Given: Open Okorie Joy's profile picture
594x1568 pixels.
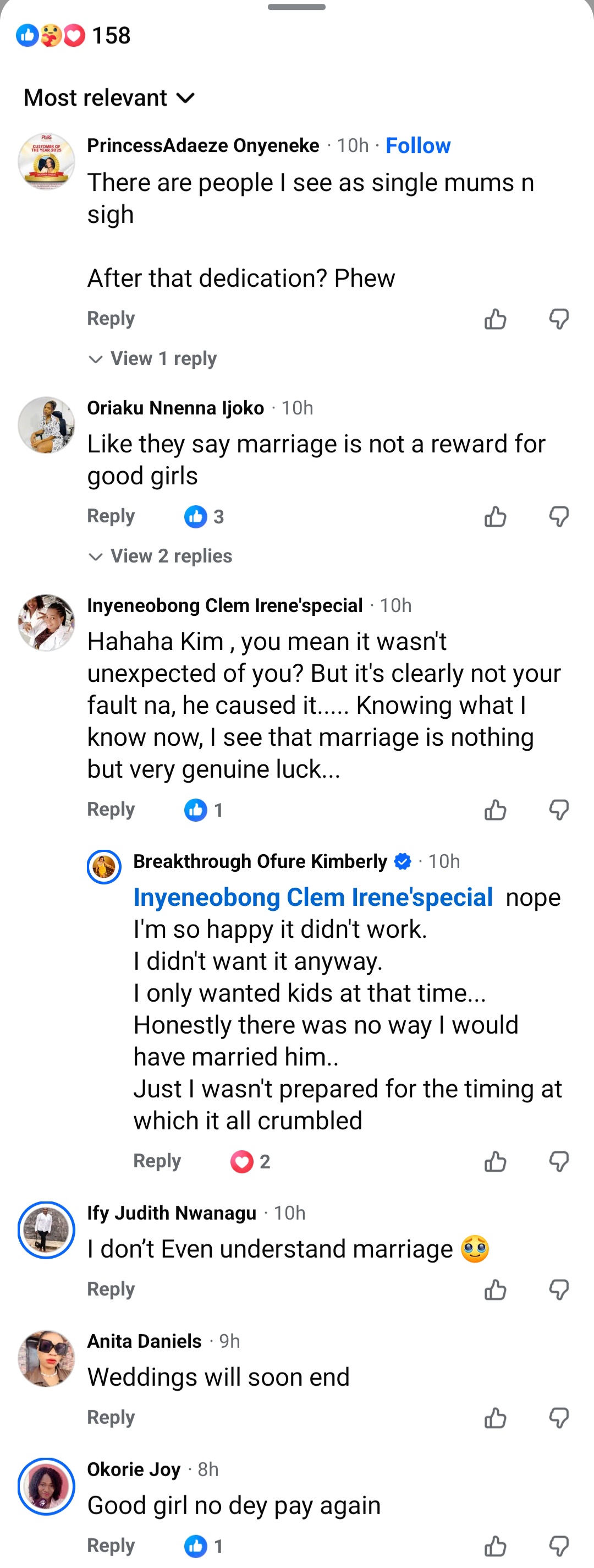Looking at the screenshot, I should [x=46, y=1486].
